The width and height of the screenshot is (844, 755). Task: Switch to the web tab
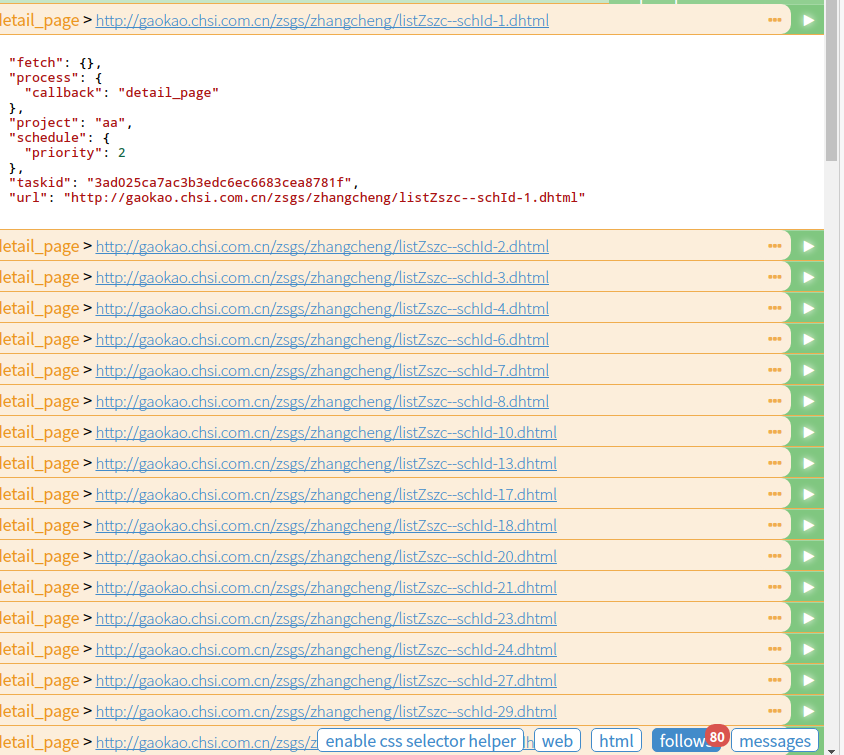(557, 741)
